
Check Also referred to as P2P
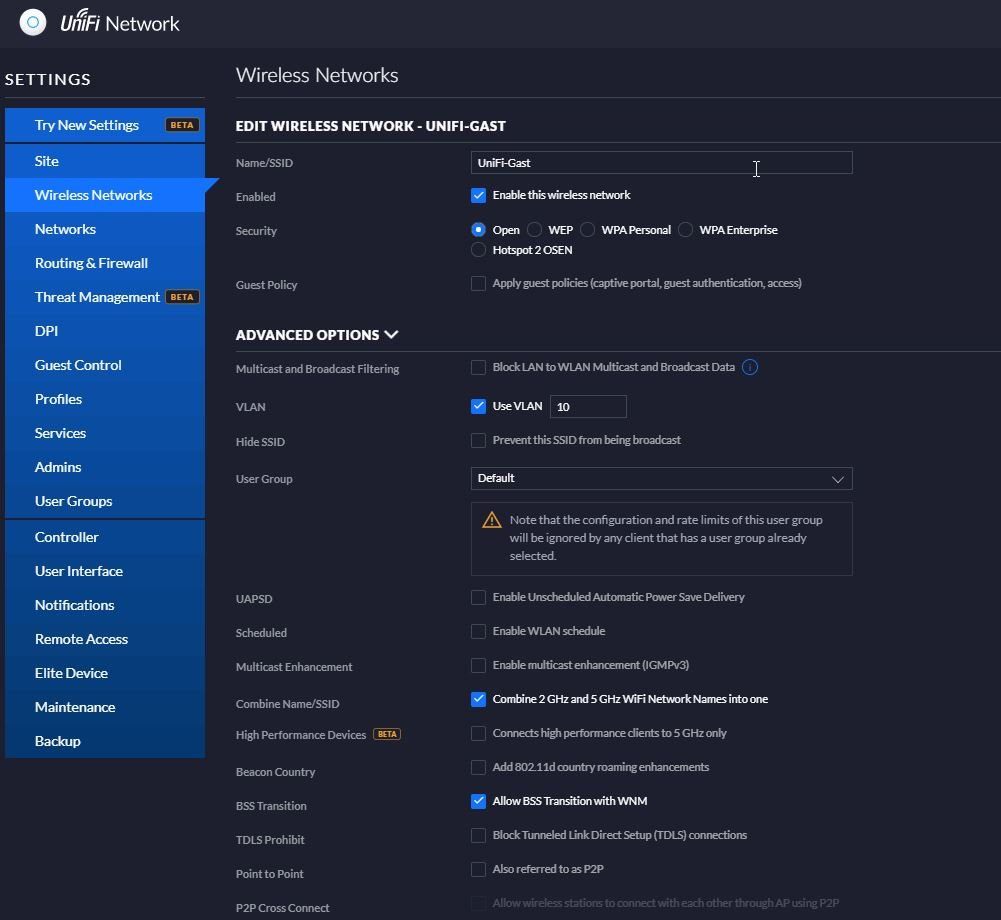click(478, 869)
